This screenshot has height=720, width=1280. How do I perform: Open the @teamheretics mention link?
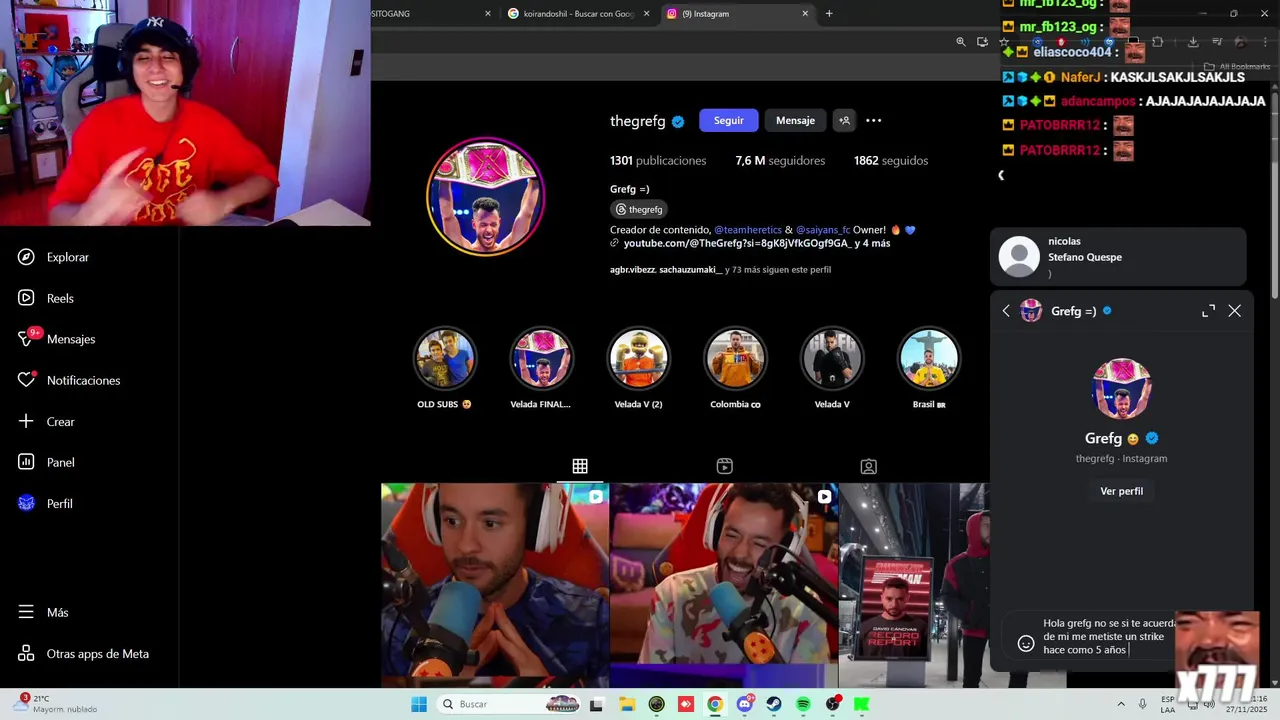point(748,230)
